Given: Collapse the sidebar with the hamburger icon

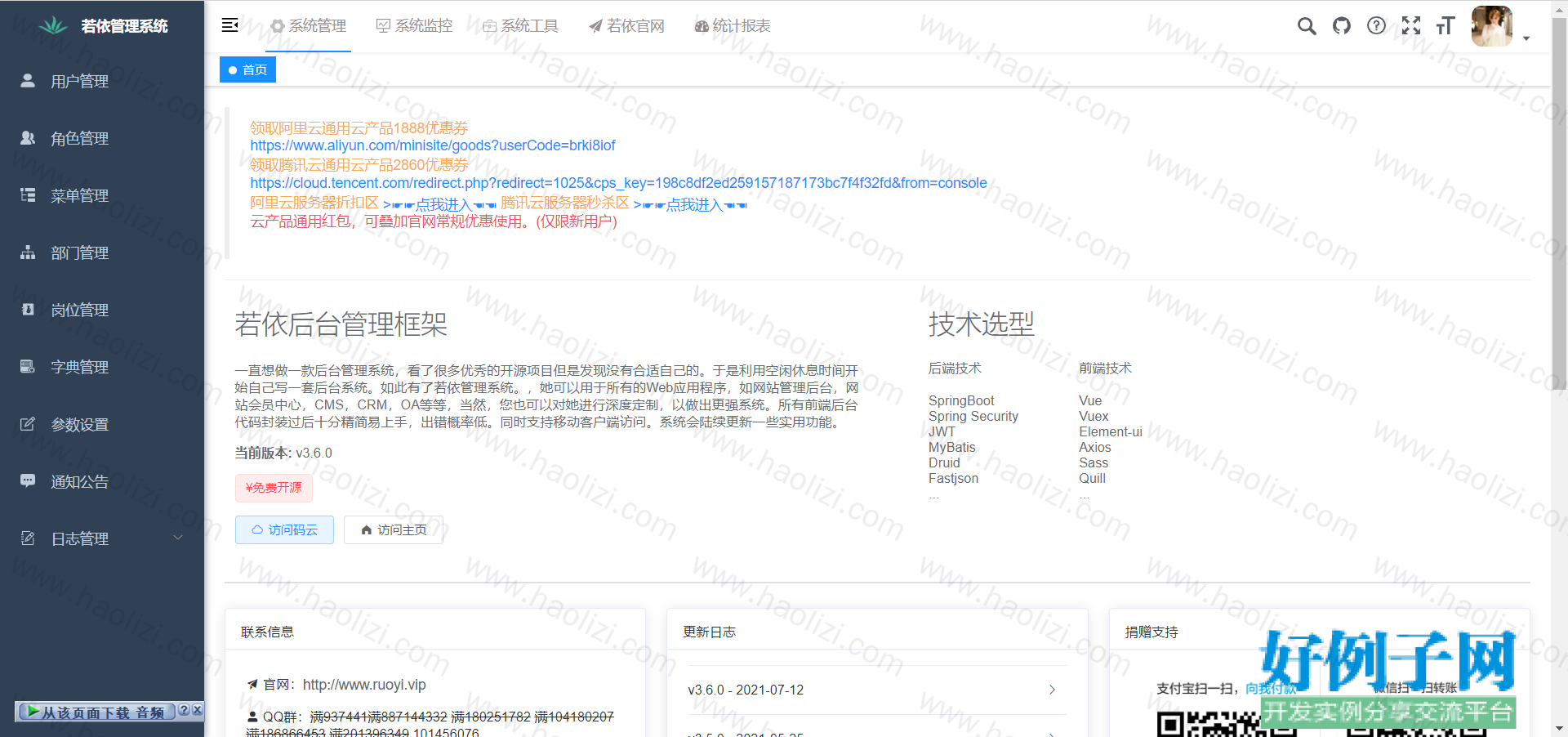Looking at the screenshot, I should pos(230,25).
